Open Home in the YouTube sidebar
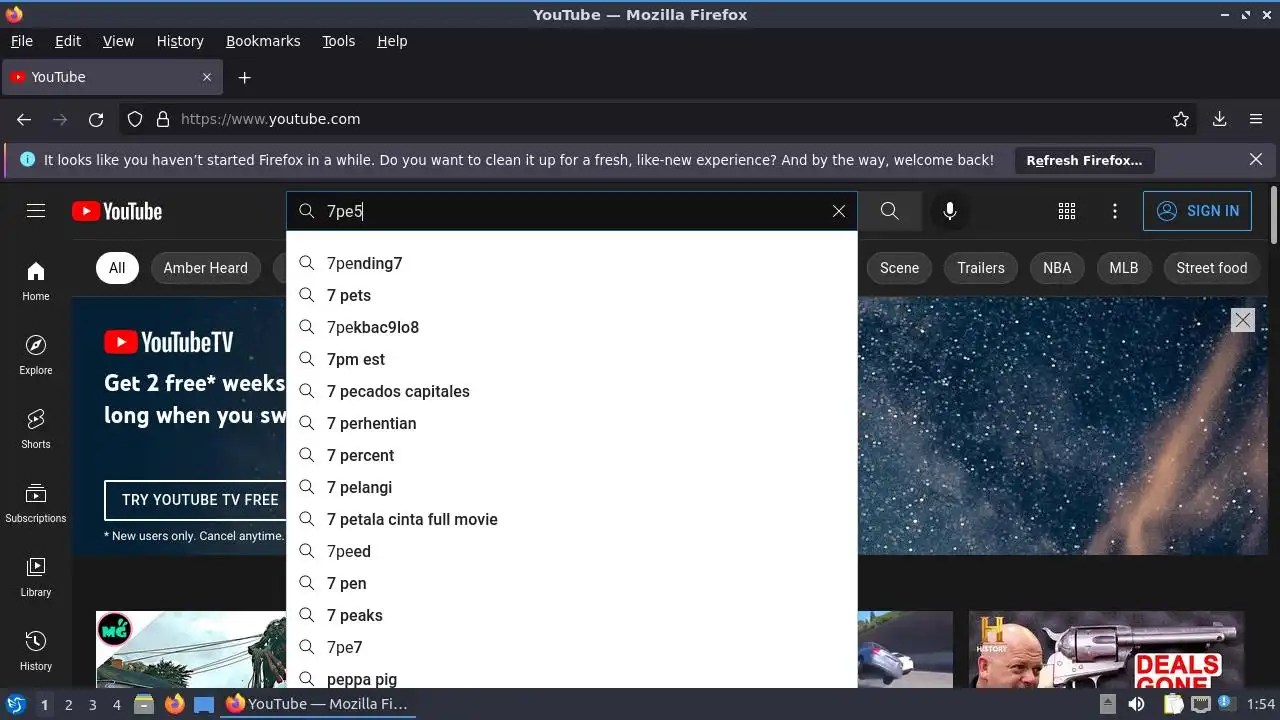The image size is (1280, 720). click(x=36, y=281)
